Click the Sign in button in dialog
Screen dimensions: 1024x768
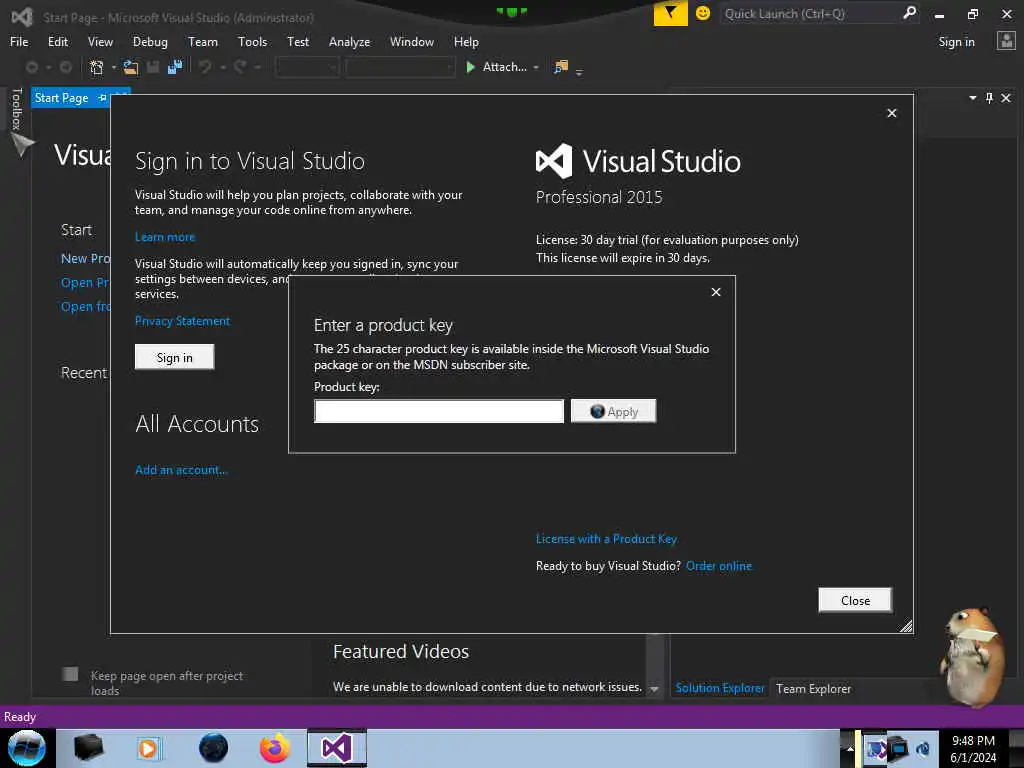(x=174, y=357)
